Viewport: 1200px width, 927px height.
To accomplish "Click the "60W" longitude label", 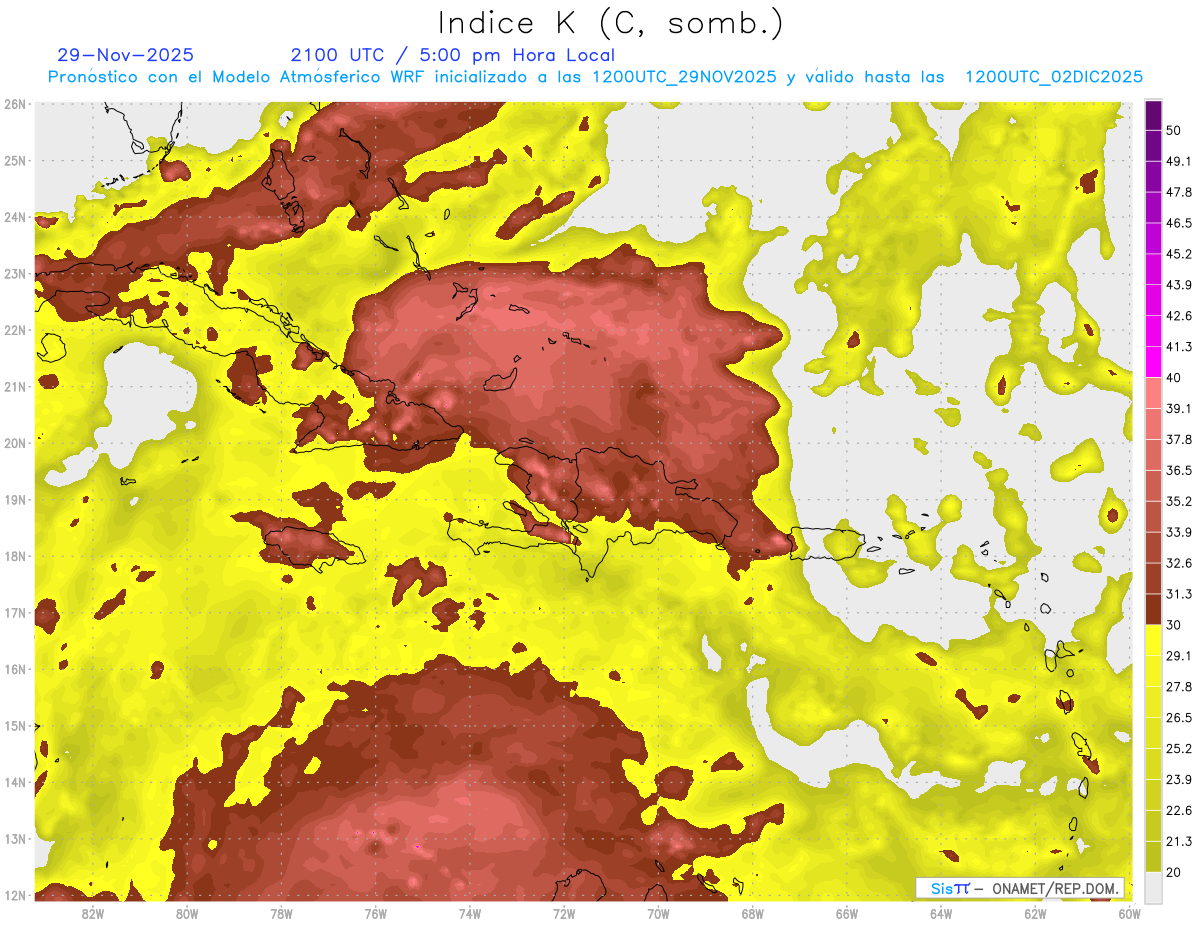I will point(1128,913).
